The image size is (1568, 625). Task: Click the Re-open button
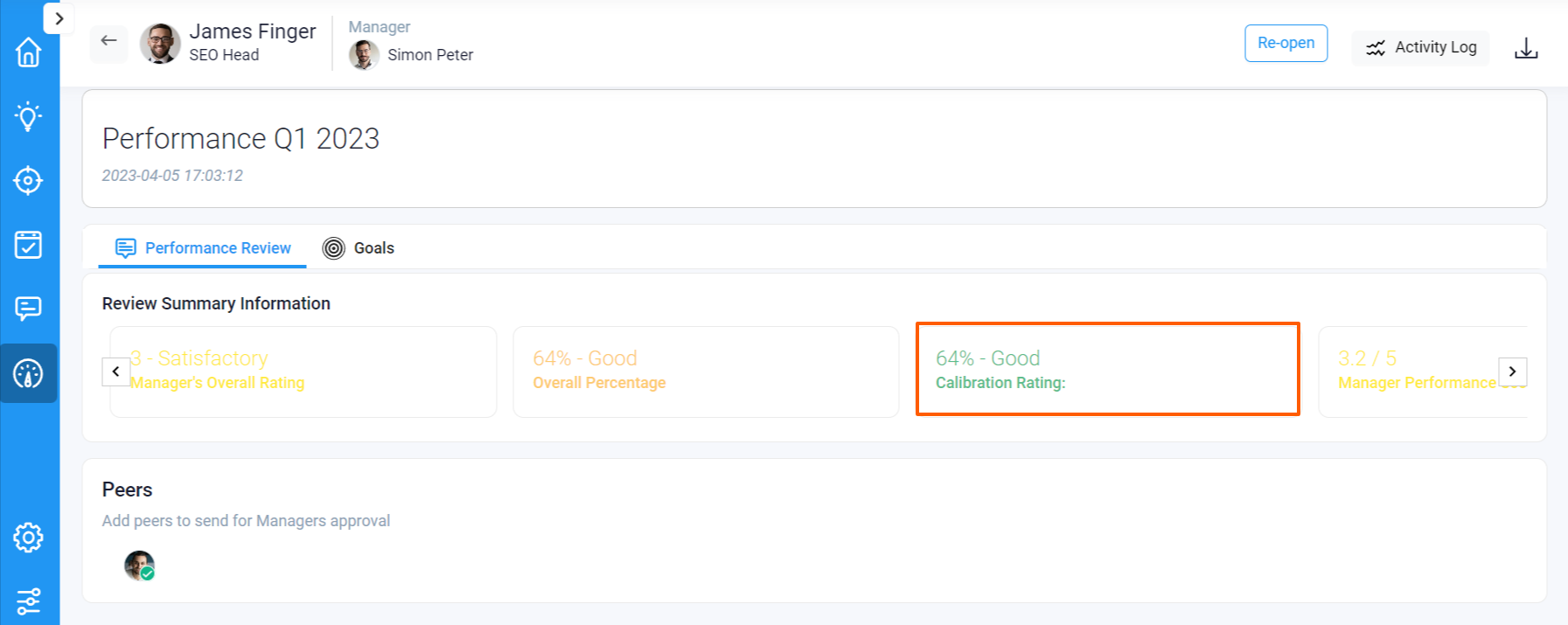[1286, 44]
